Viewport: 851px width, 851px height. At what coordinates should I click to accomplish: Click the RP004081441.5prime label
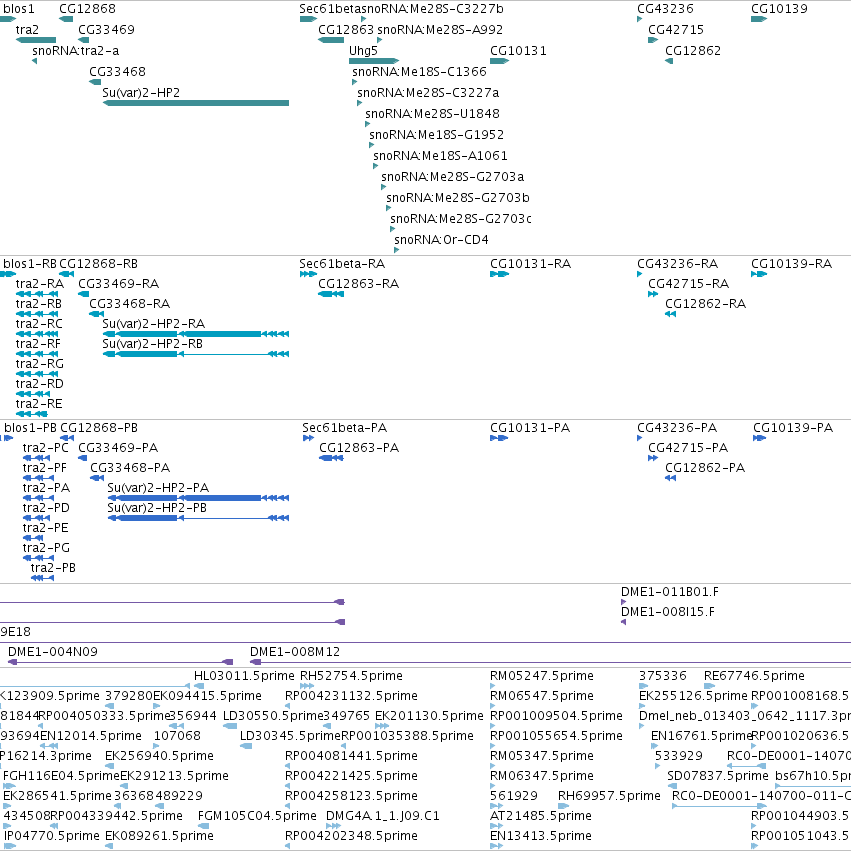(351, 755)
